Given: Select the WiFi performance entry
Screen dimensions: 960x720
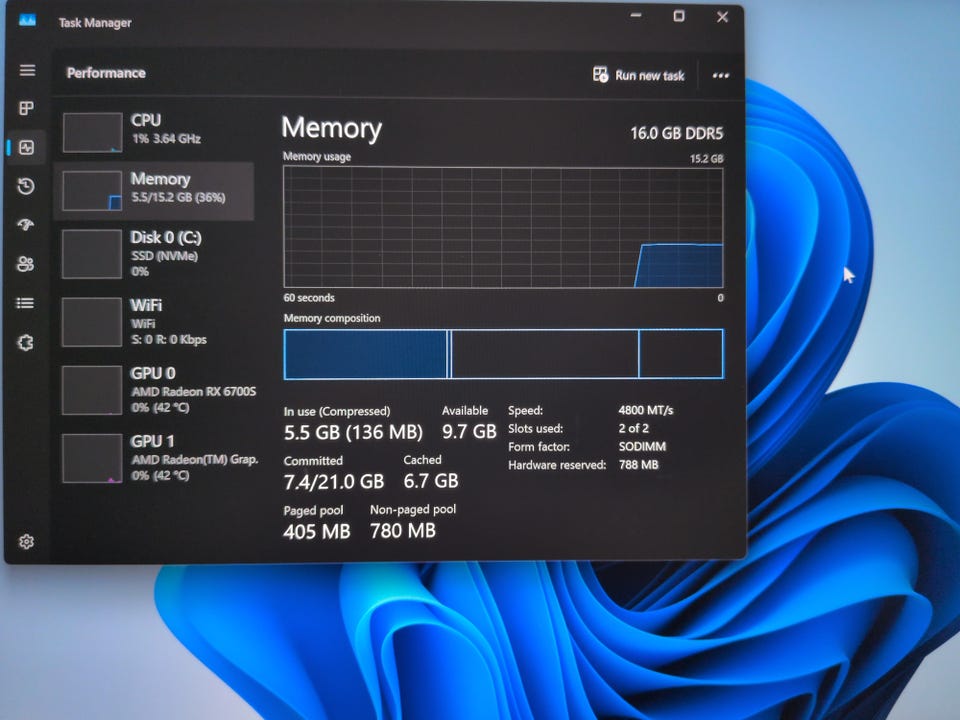Looking at the screenshot, I should 154,322.
